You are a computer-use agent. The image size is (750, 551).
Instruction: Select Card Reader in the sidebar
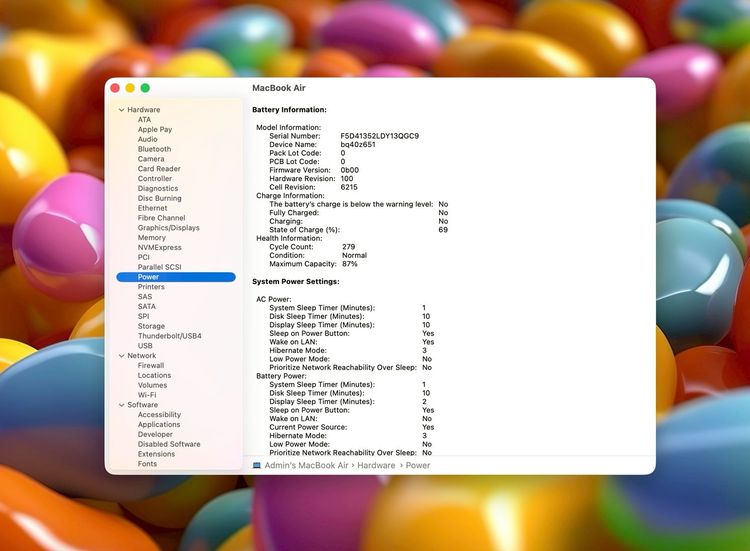159,169
